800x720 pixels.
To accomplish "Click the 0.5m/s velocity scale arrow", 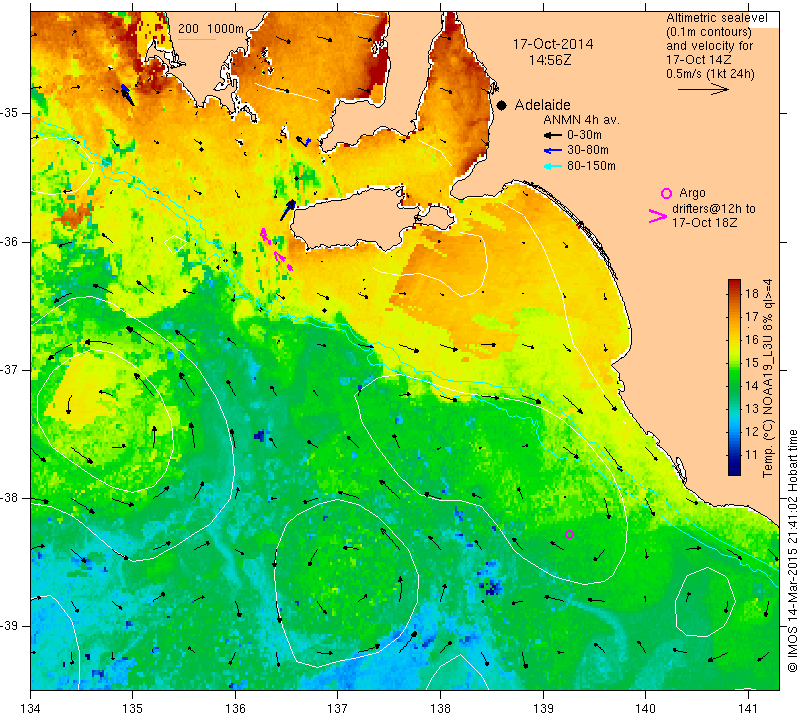I will pyautogui.click(x=703, y=89).
